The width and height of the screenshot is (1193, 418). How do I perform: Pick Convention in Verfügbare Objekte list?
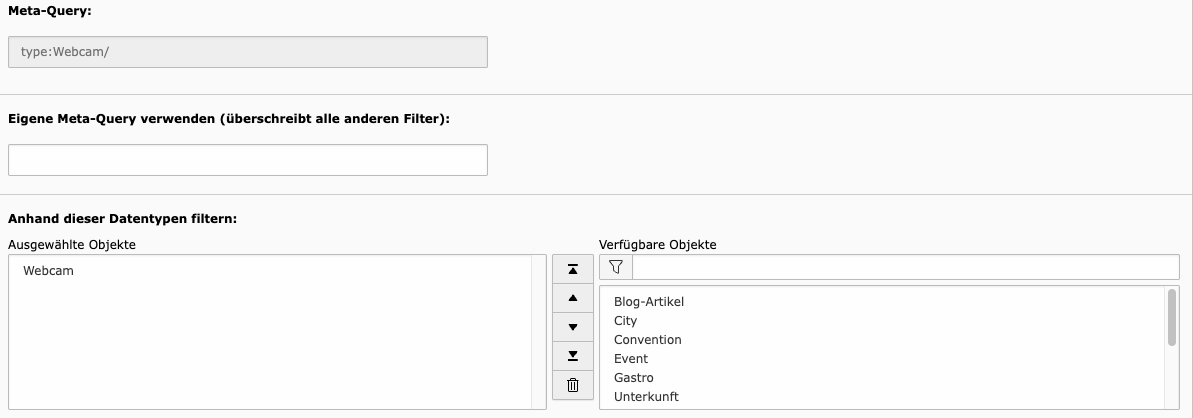(x=647, y=340)
